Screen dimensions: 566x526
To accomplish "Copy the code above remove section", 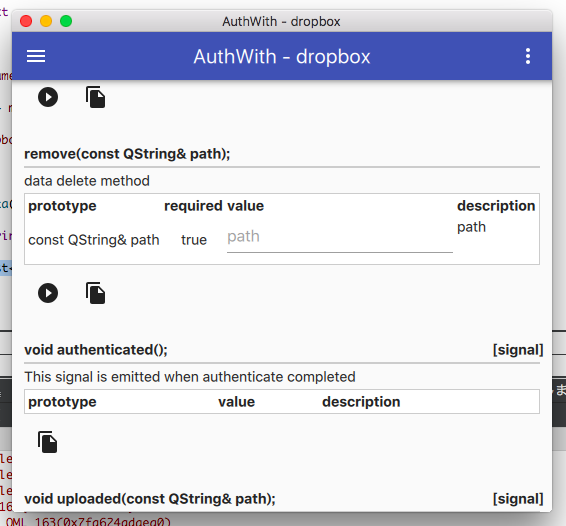I will pos(95,97).
